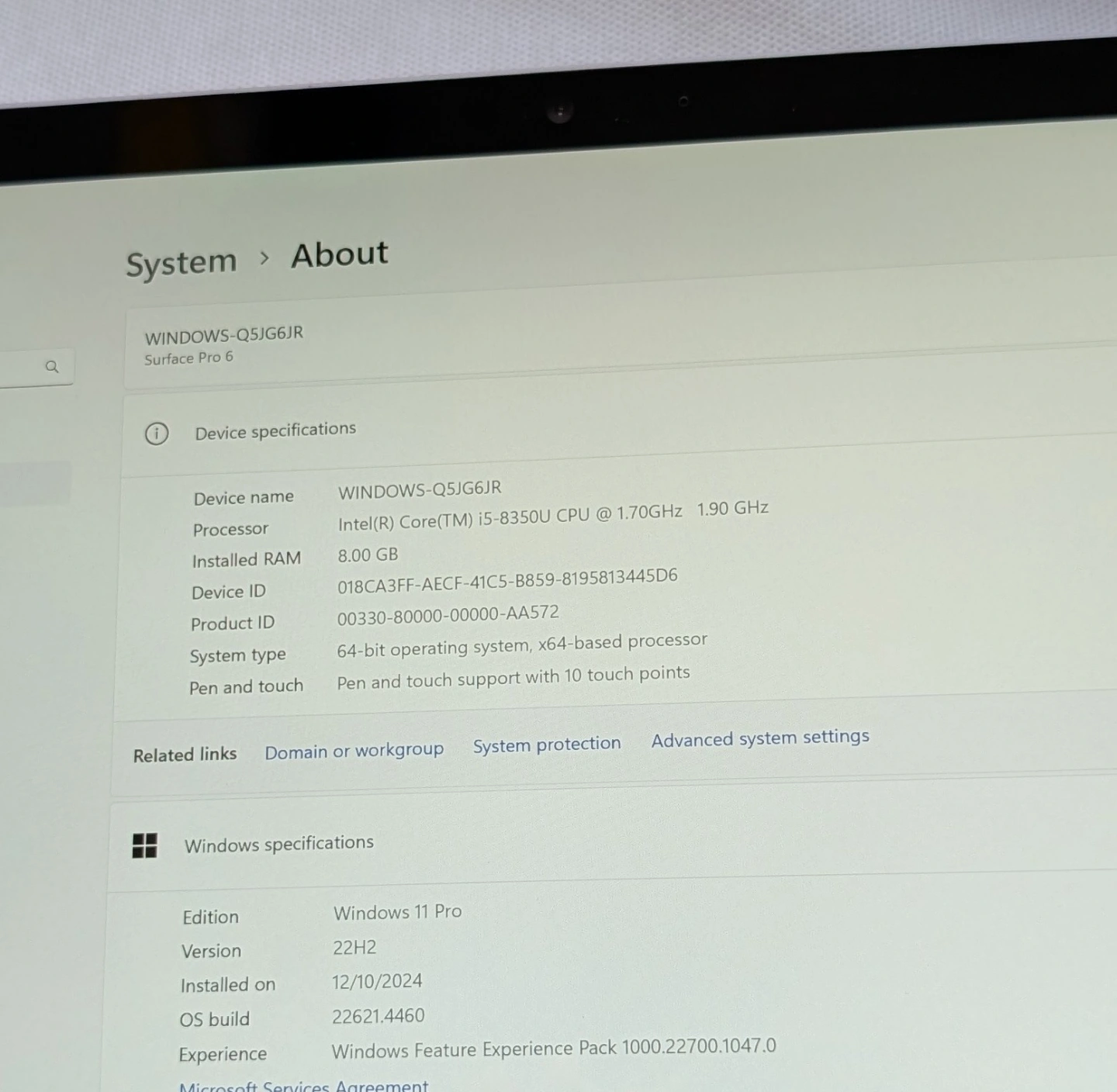The image size is (1117, 1092).
Task: Click the Installed RAM label
Action: coord(247,560)
